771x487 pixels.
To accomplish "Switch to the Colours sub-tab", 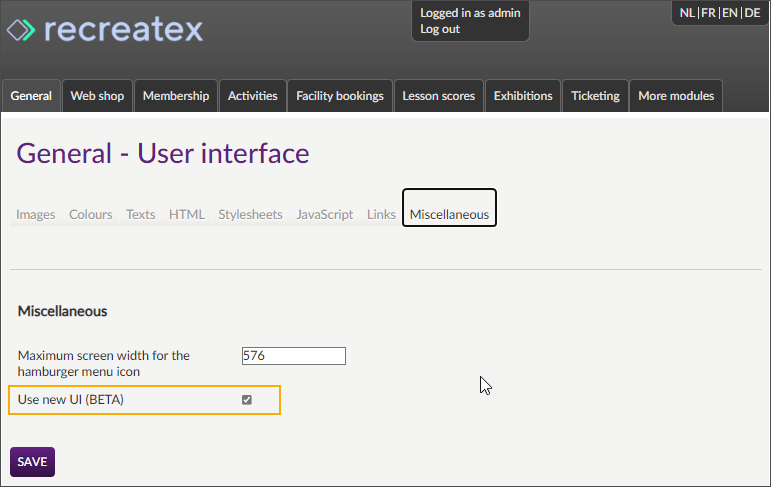I will coord(91,214).
